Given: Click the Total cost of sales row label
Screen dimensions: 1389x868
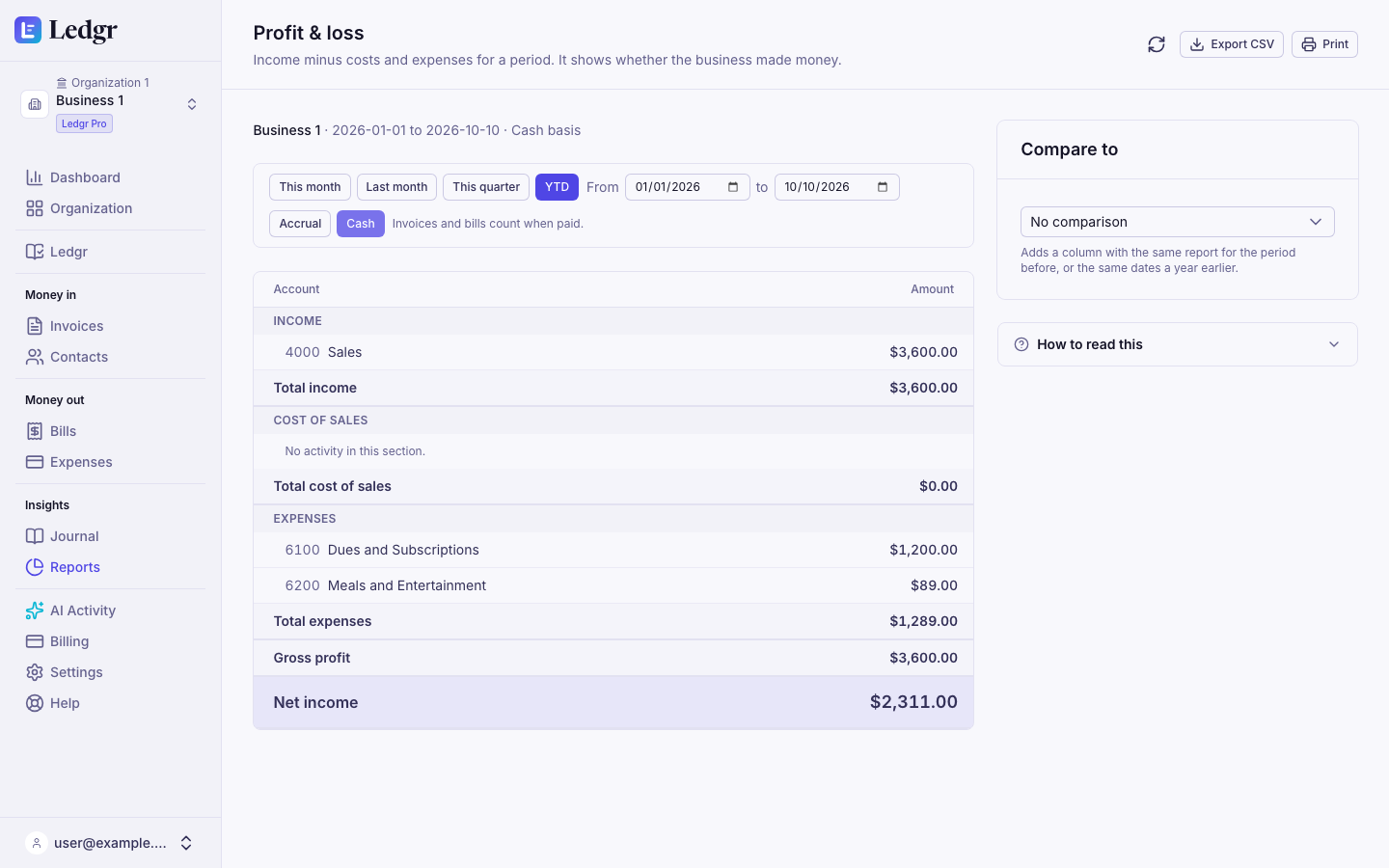Looking at the screenshot, I should click(332, 486).
